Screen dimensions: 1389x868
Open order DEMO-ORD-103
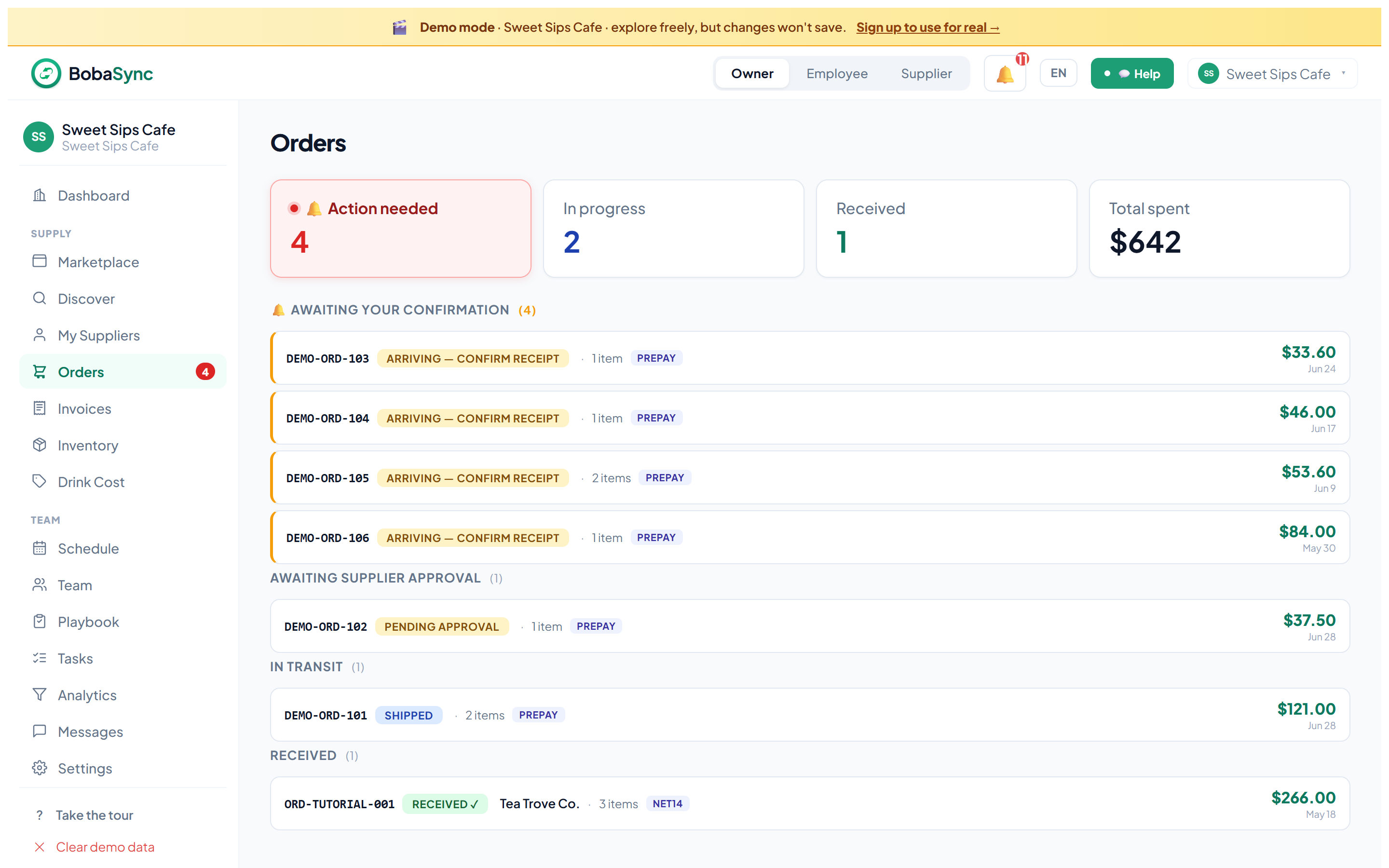pyautogui.click(x=810, y=358)
